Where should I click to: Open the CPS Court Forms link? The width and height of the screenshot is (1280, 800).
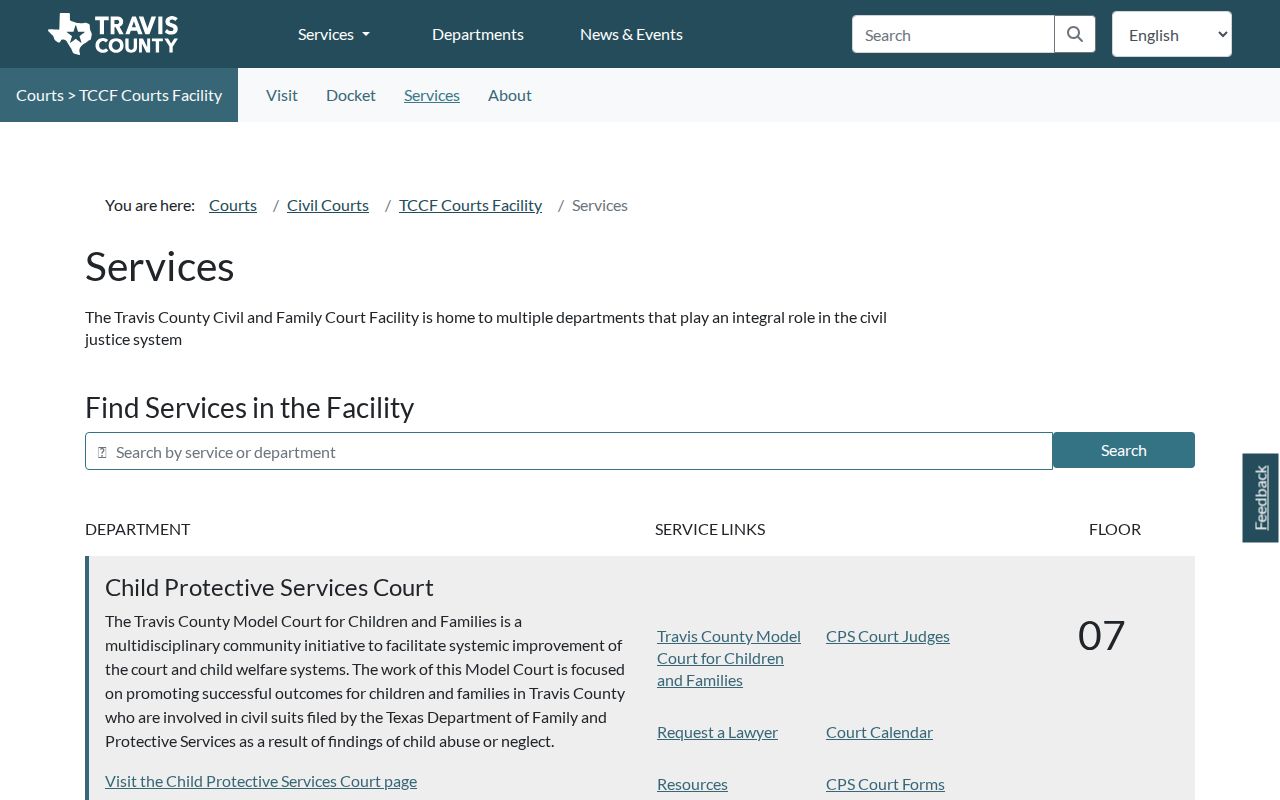[x=885, y=784]
